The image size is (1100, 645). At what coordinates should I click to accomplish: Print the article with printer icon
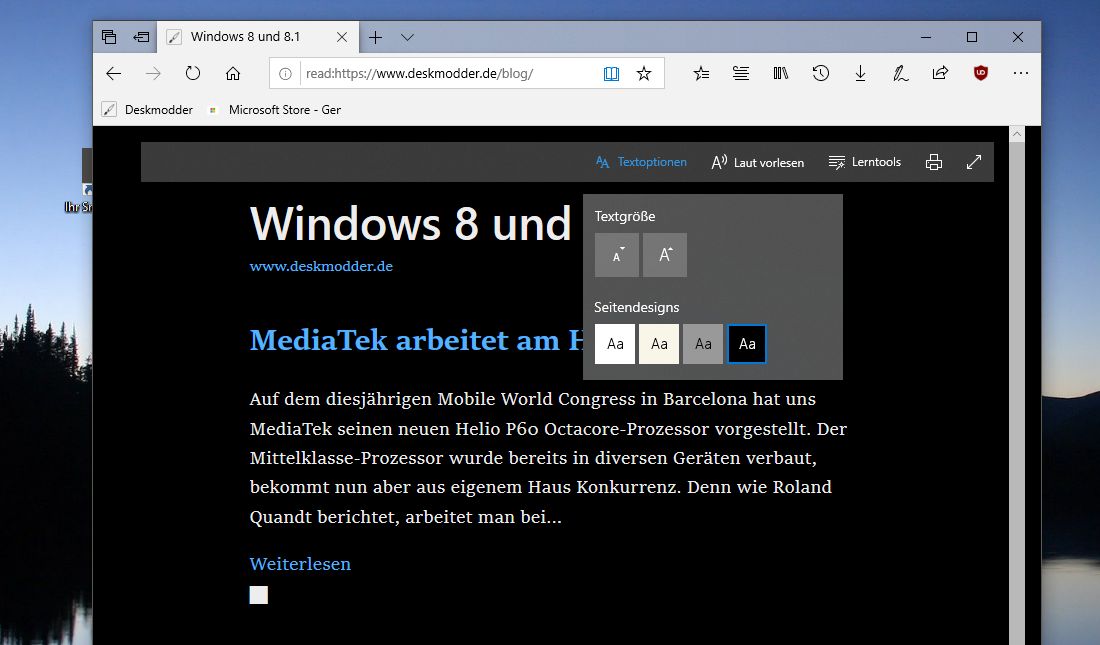934,162
